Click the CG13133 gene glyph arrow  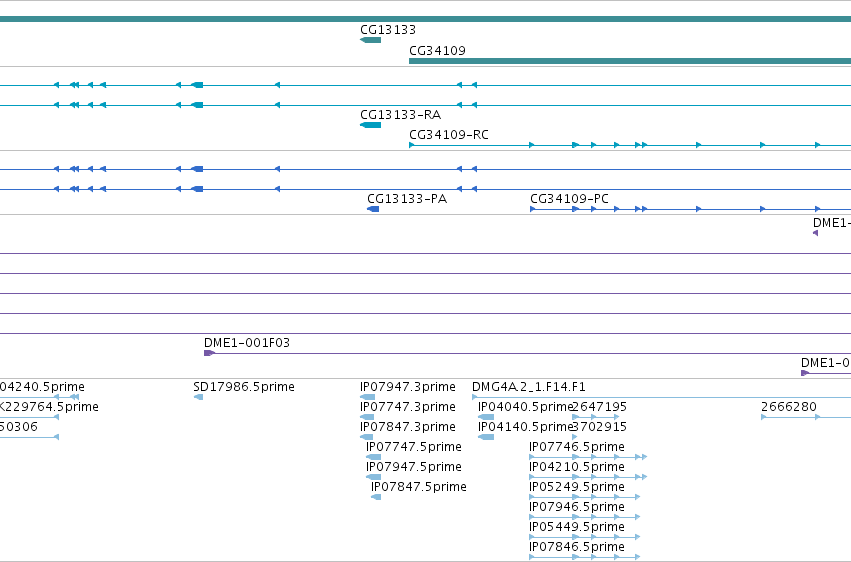click(370, 40)
